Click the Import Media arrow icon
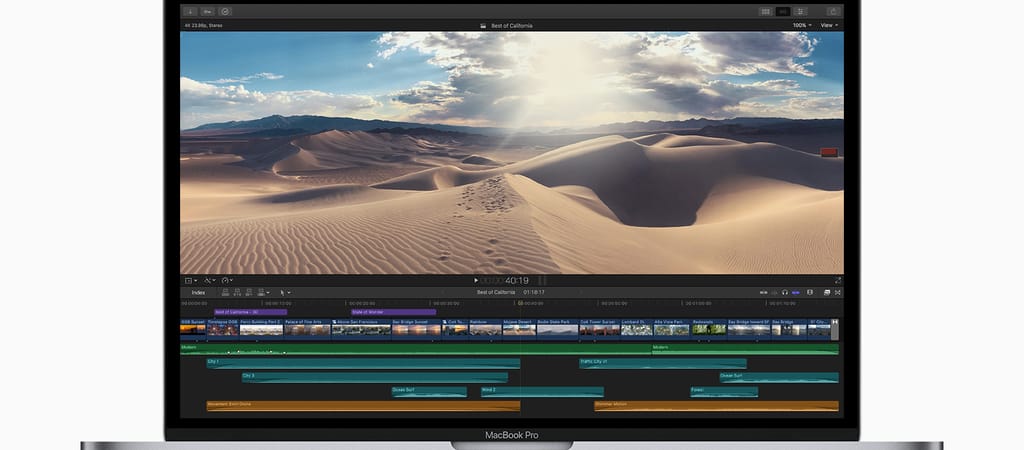 click(x=189, y=11)
